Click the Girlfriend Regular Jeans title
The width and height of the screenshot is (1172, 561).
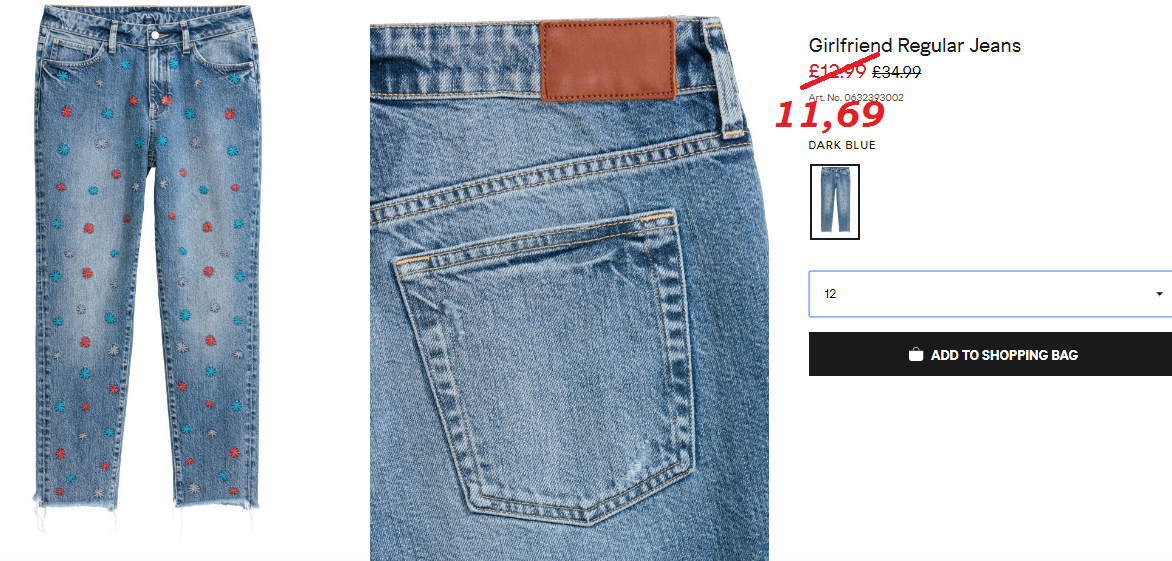[914, 45]
